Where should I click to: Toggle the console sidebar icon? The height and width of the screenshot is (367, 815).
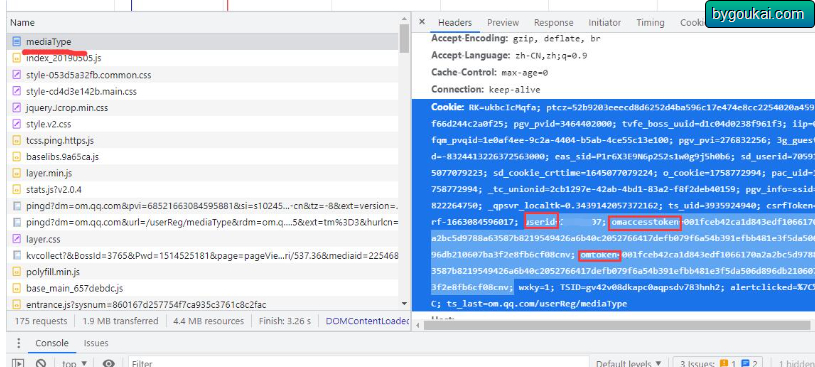pyautogui.click(x=18, y=363)
